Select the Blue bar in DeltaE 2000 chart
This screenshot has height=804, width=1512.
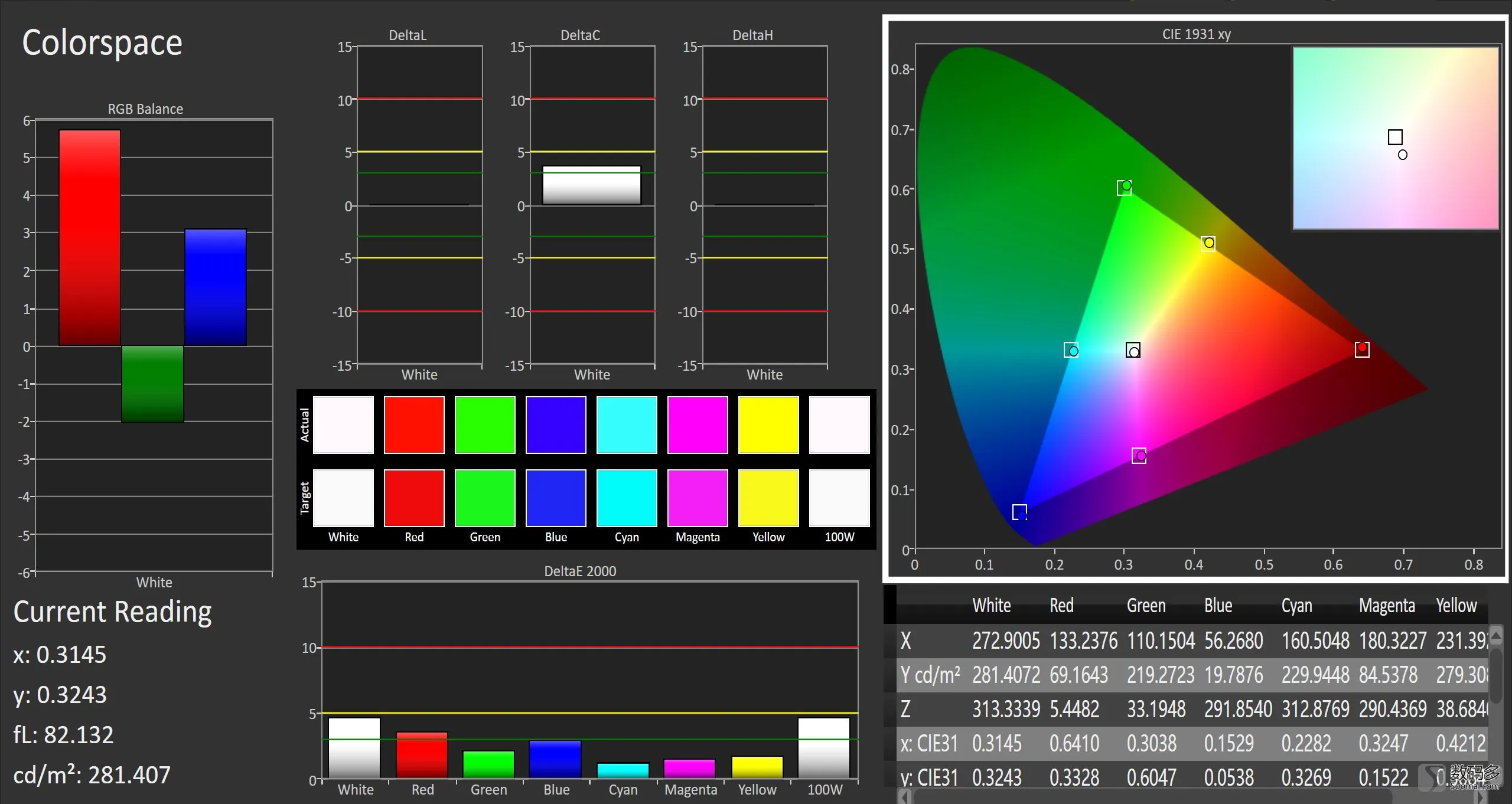[555, 760]
